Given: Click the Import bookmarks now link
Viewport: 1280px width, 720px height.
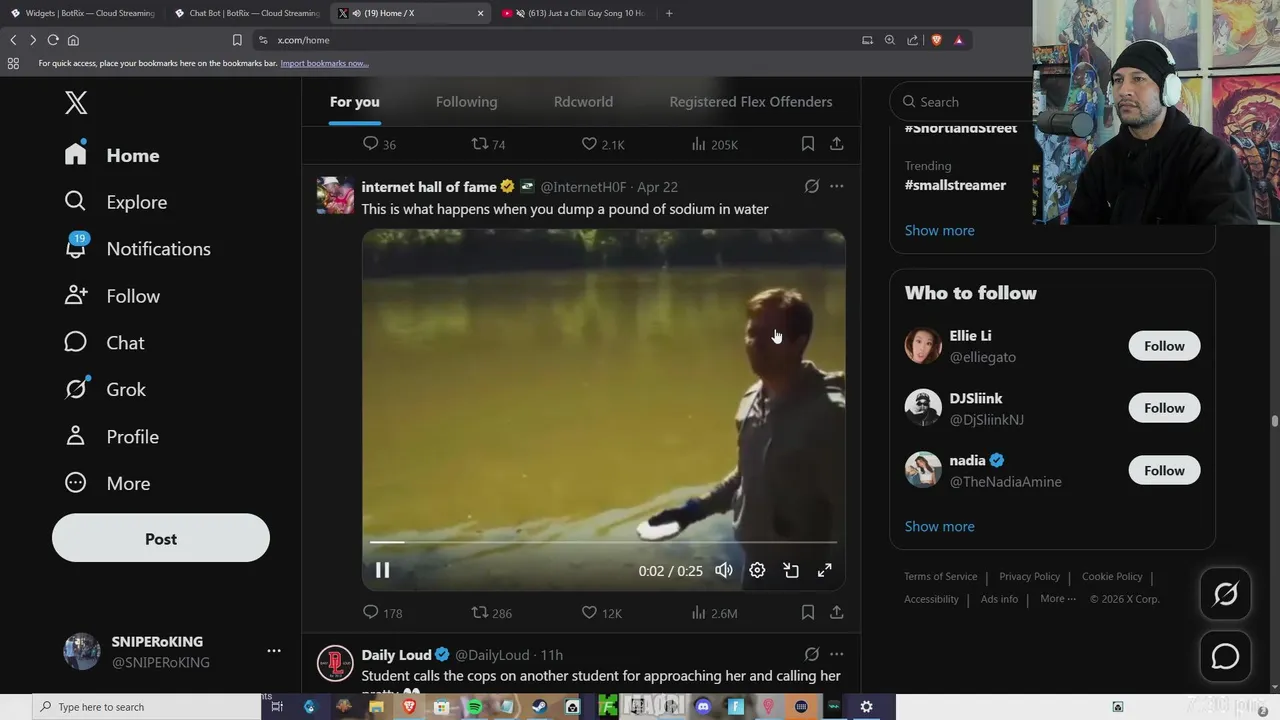Looking at the screenshot, I should click(324, 63).
